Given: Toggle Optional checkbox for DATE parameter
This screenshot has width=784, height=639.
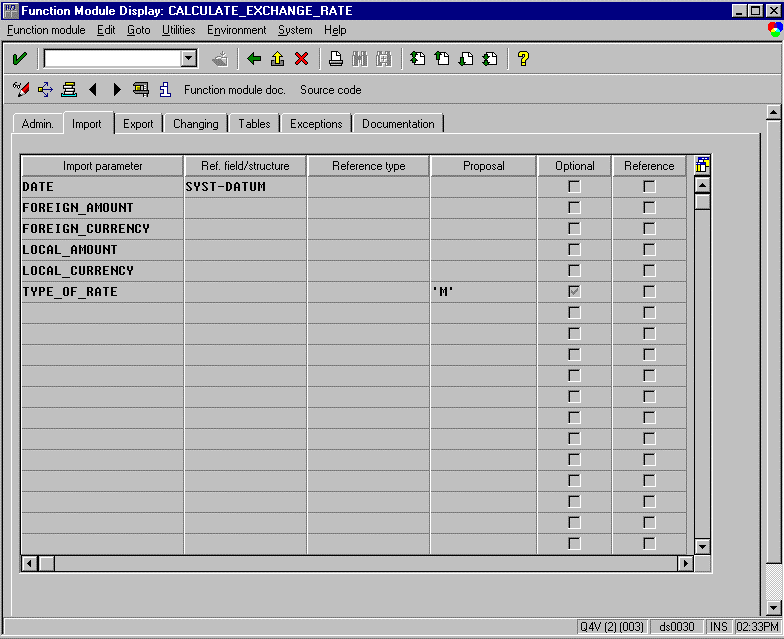Looking at the screenshot, I should click(x=574, y=187).
